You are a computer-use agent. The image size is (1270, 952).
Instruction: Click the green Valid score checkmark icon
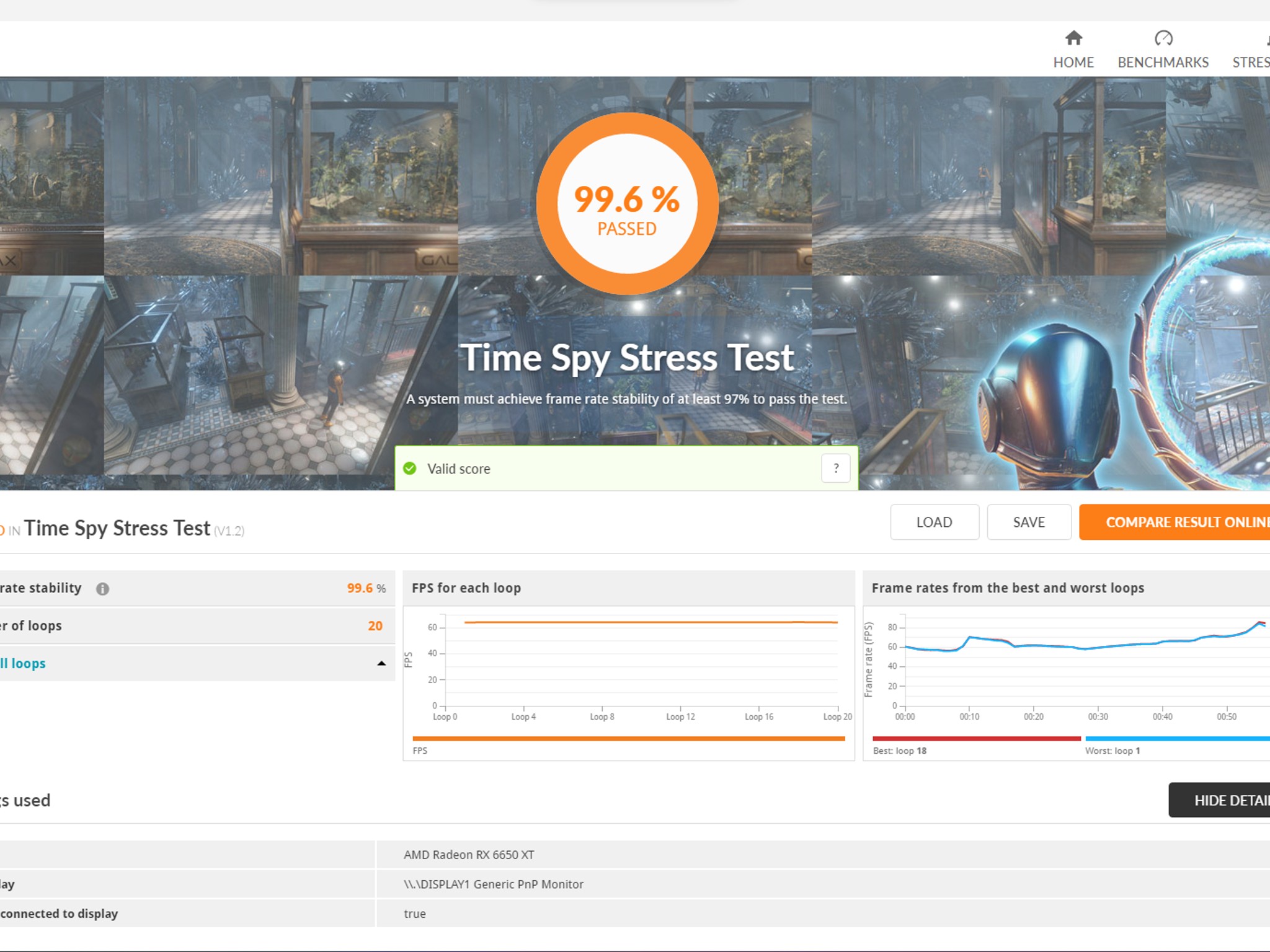[x=410, y=469]
